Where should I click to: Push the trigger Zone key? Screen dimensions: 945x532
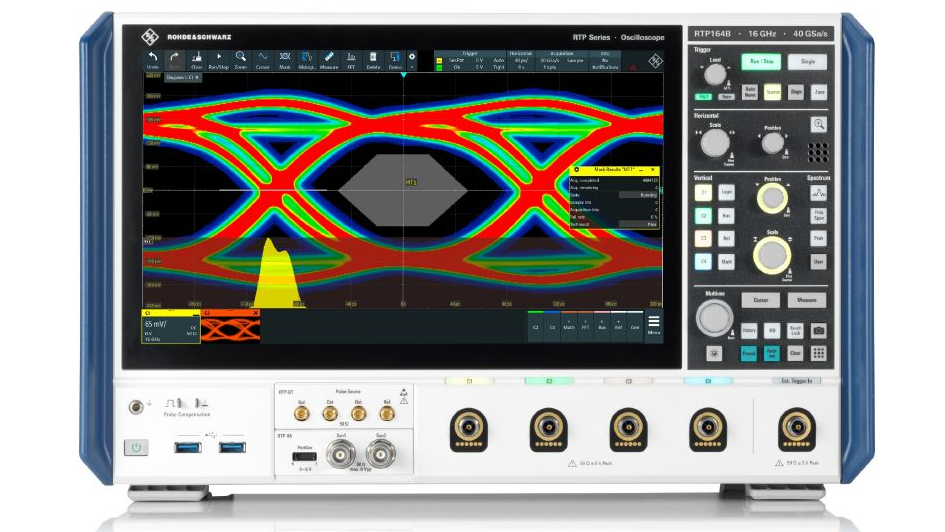point(820,92)
